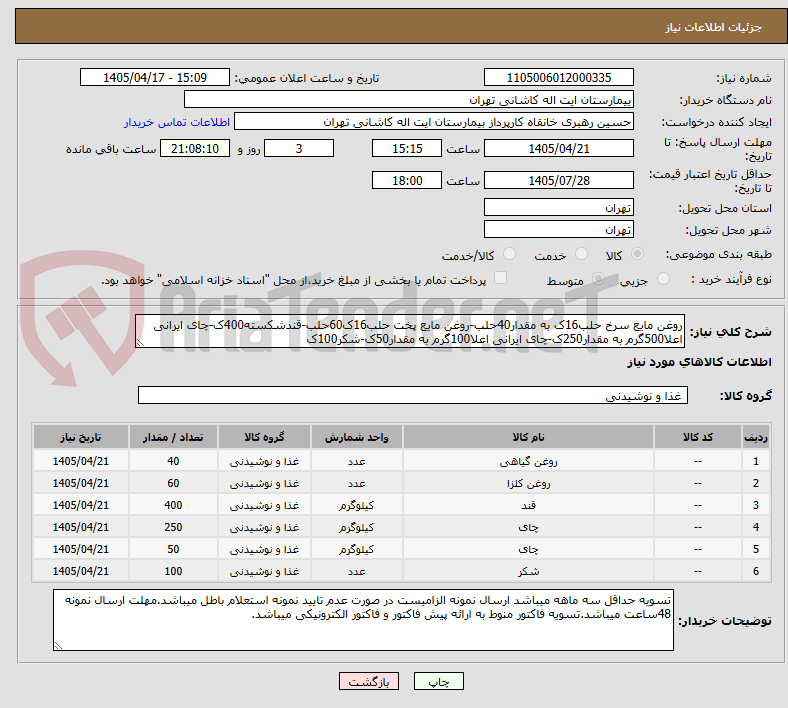
Task: Click item name قند
Action: click(x=528, y=505)
